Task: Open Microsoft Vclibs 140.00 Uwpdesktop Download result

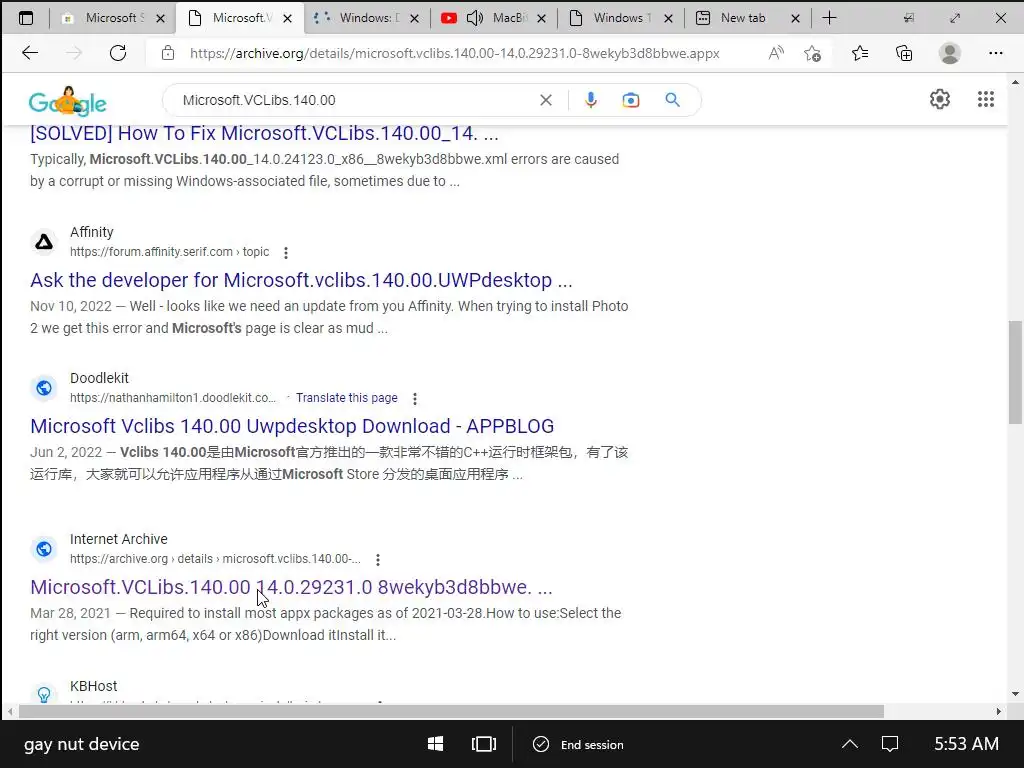Action: 292,426
